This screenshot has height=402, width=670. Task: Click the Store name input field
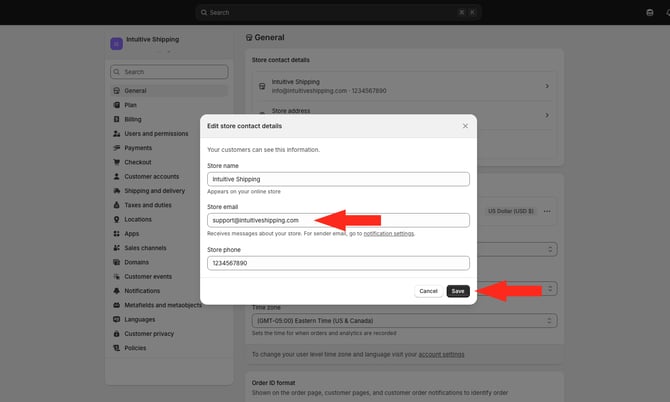338,179
